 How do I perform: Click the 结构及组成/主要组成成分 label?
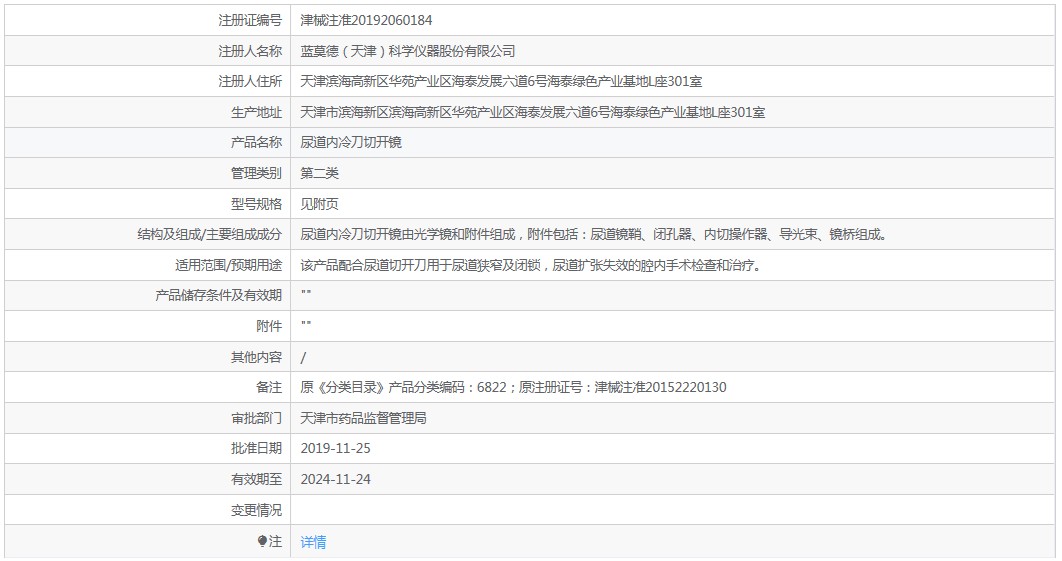(x=209, y=234)
